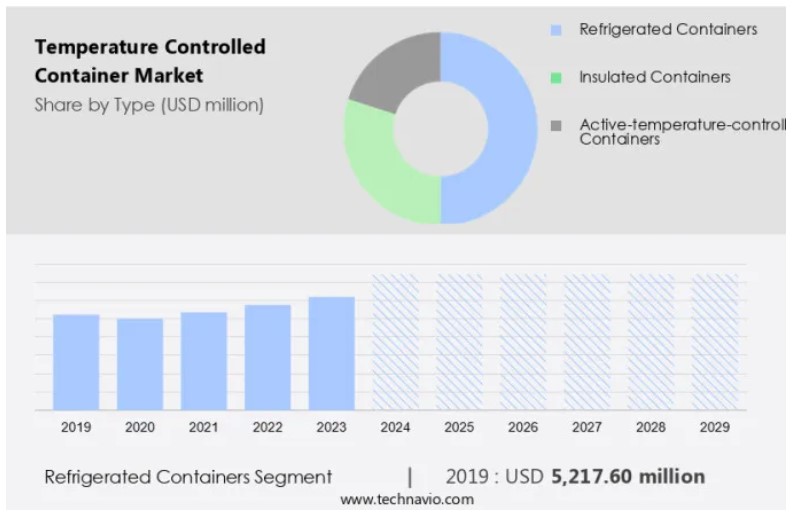Click the hatched 2024 forecast bar
Viewport: 799px width, 526px height.
click(x=395, y=342)
